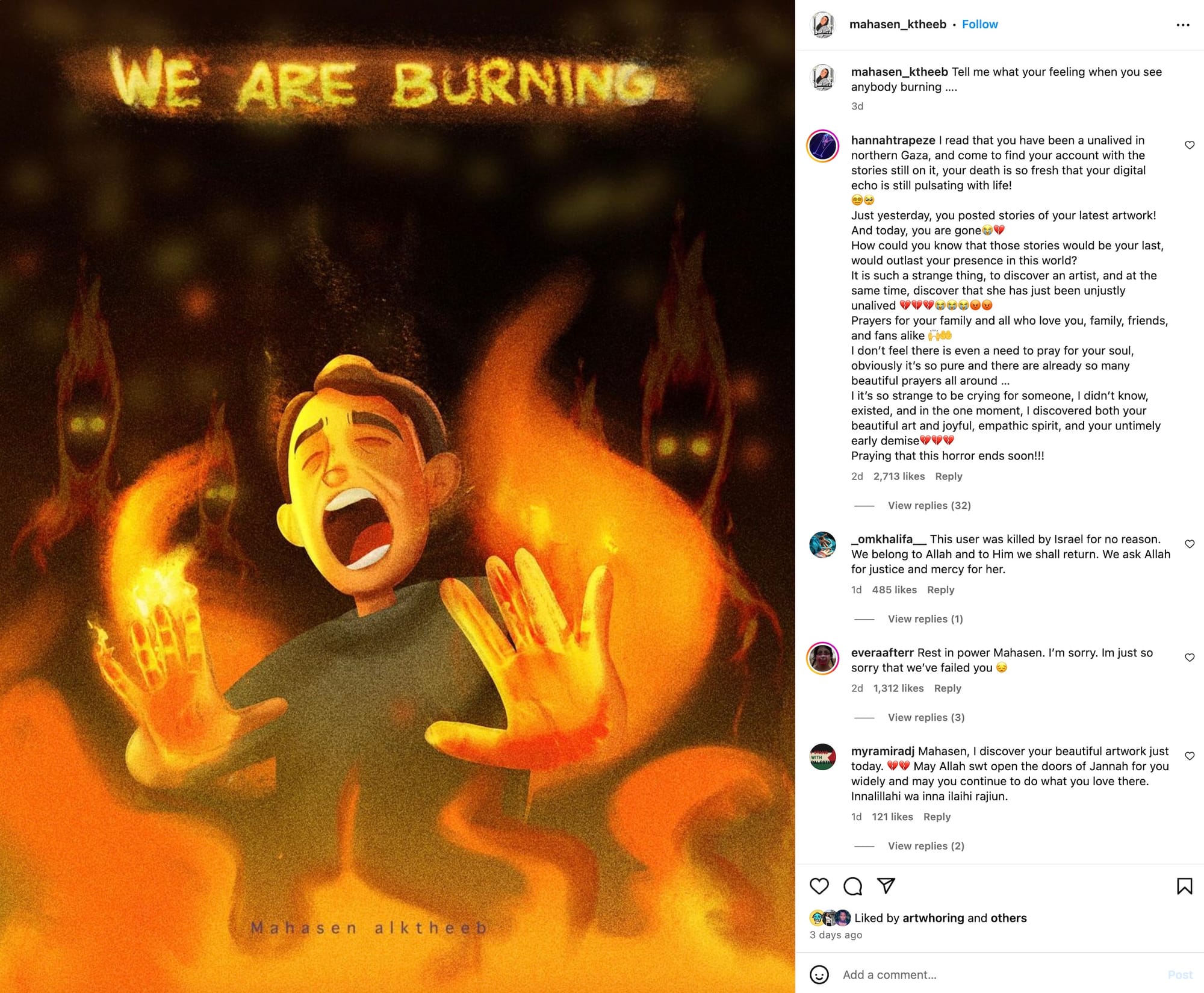Like everaafterr's comment with small heart
This screenshot has width=1204, height=993.
pos(1190,658)
